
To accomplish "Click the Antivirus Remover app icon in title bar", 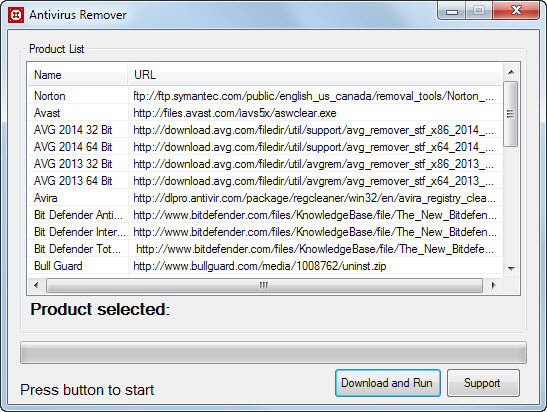I will [x=16, y=15].
